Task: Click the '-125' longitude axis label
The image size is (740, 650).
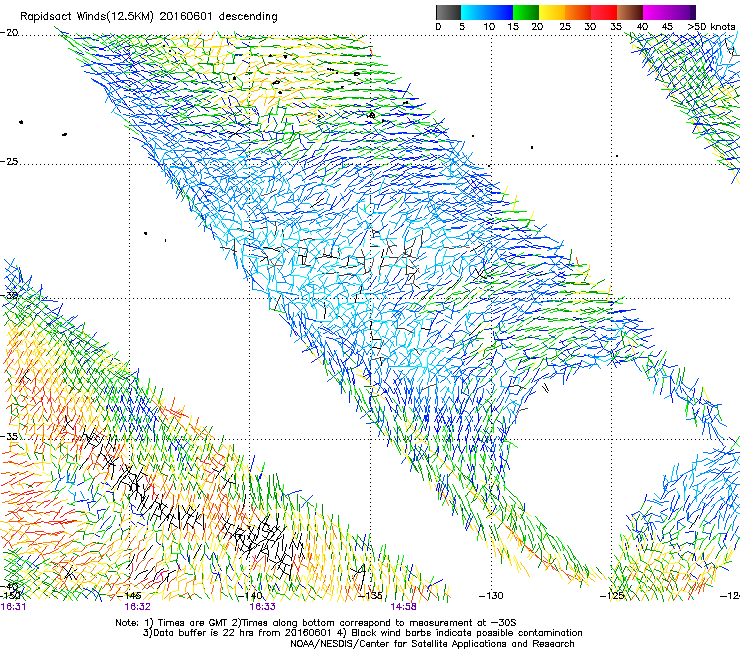Action: 612,596
